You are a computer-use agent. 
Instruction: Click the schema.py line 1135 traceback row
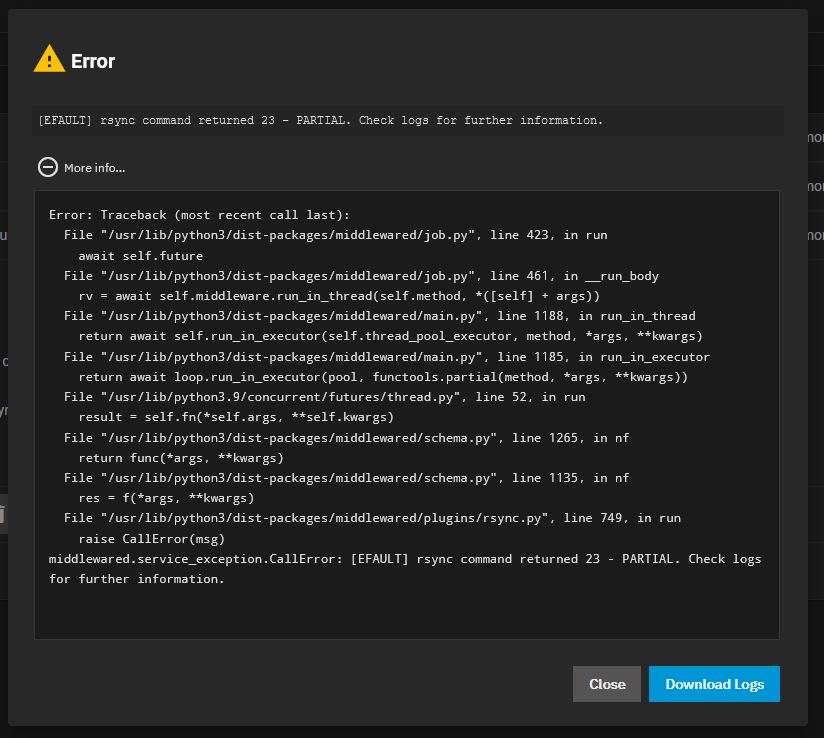(346, 478)
